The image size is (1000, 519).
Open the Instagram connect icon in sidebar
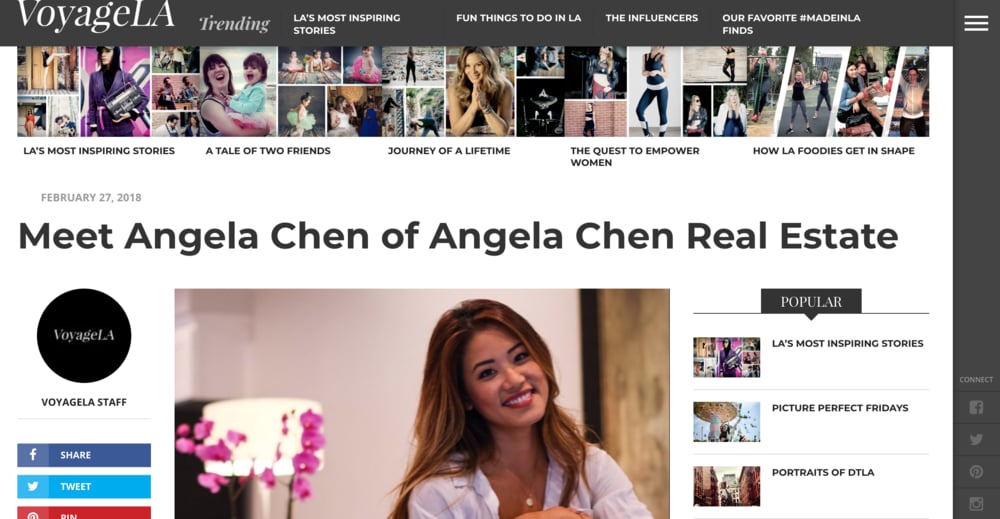[x=976, y=504]
